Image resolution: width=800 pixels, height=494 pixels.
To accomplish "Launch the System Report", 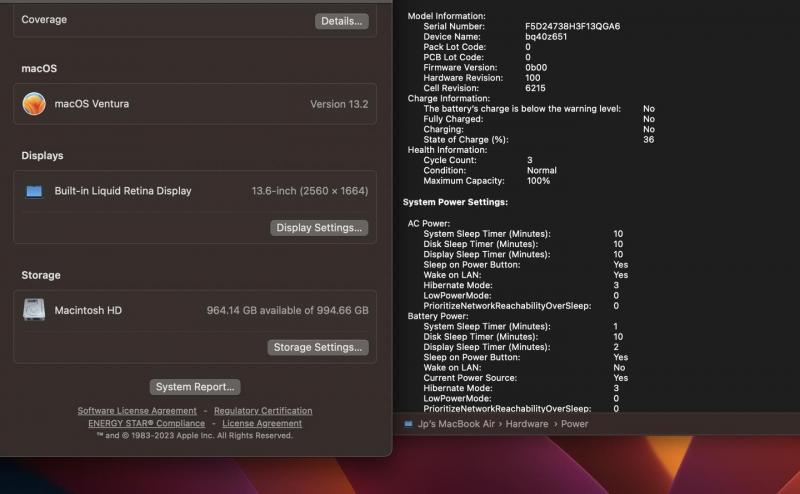I will [x=195, y=387].
